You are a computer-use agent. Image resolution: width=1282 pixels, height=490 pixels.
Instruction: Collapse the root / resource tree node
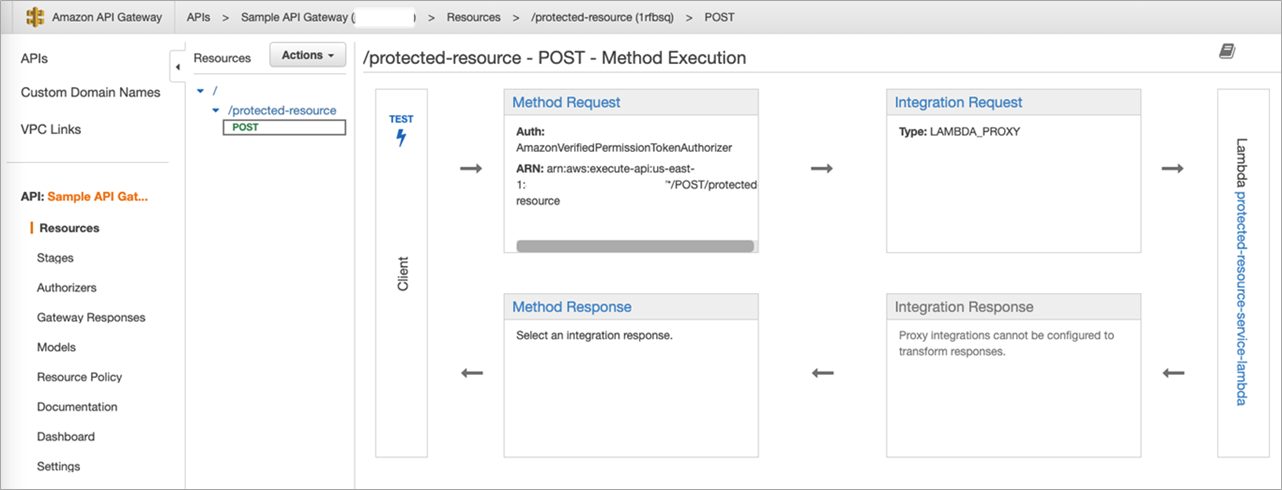tap(200, 91)
